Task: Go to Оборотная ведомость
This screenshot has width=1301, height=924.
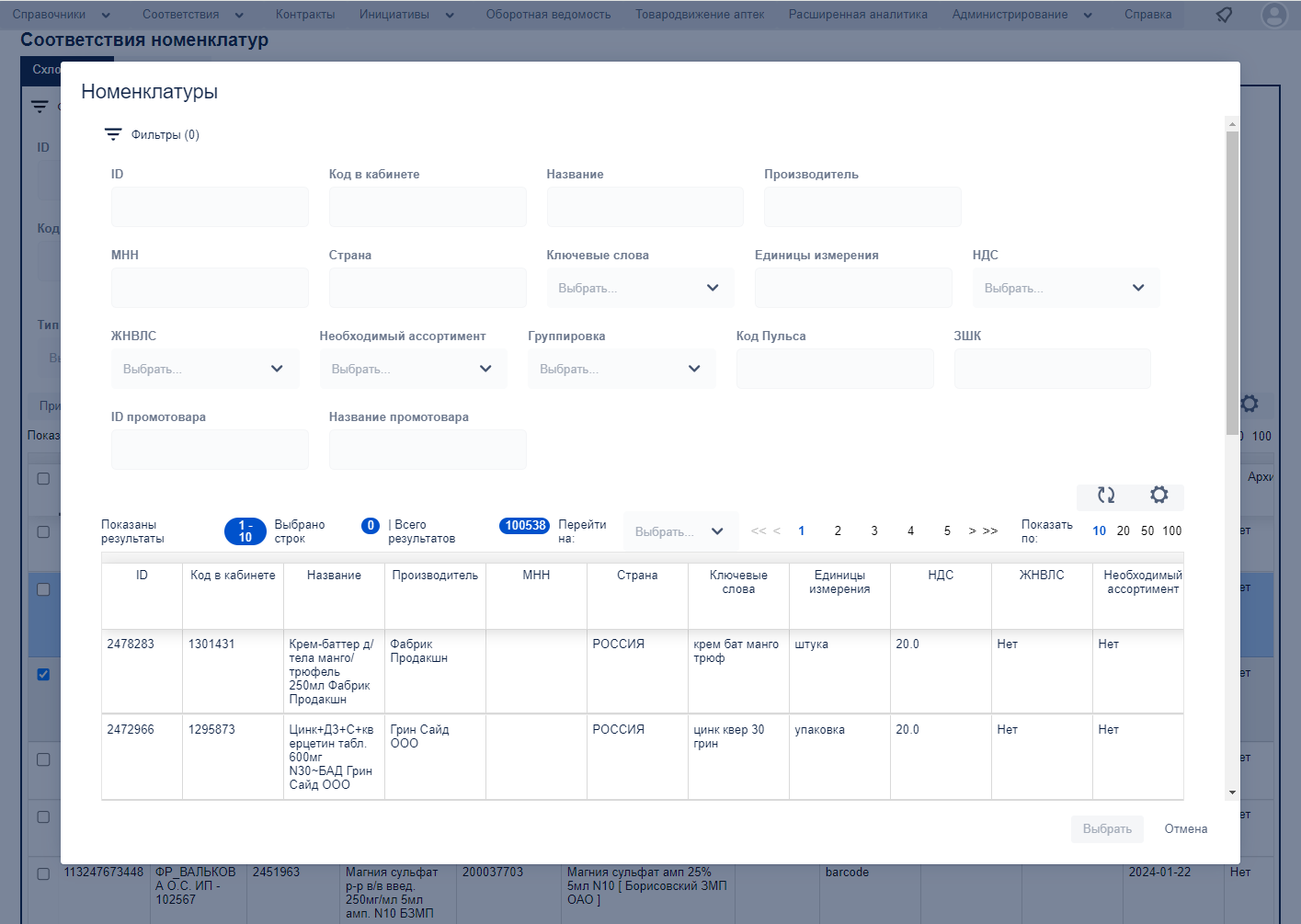Action: [548, 15]
